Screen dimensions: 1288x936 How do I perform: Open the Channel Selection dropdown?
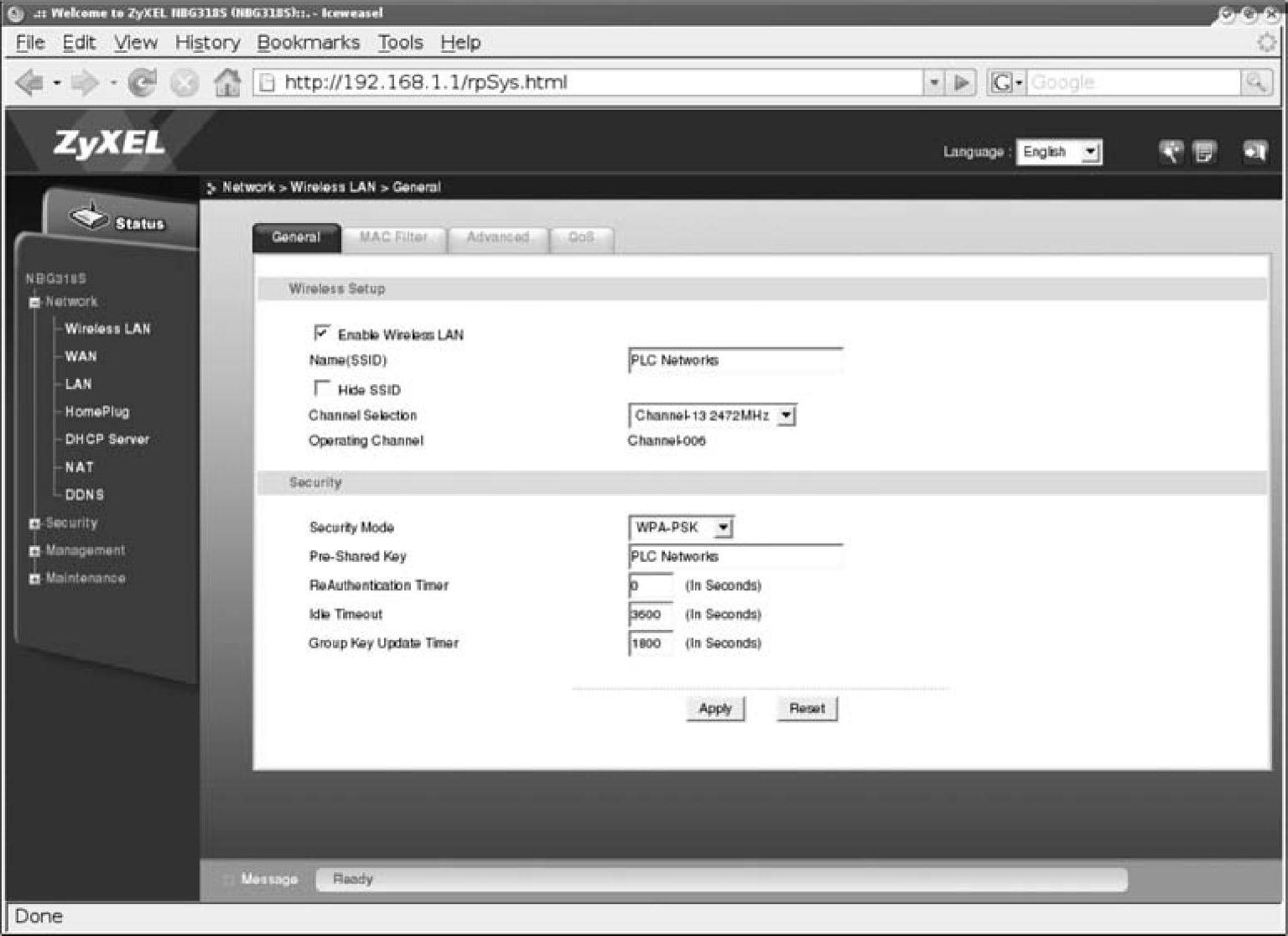pyautogui.click(x=712, y=415)
